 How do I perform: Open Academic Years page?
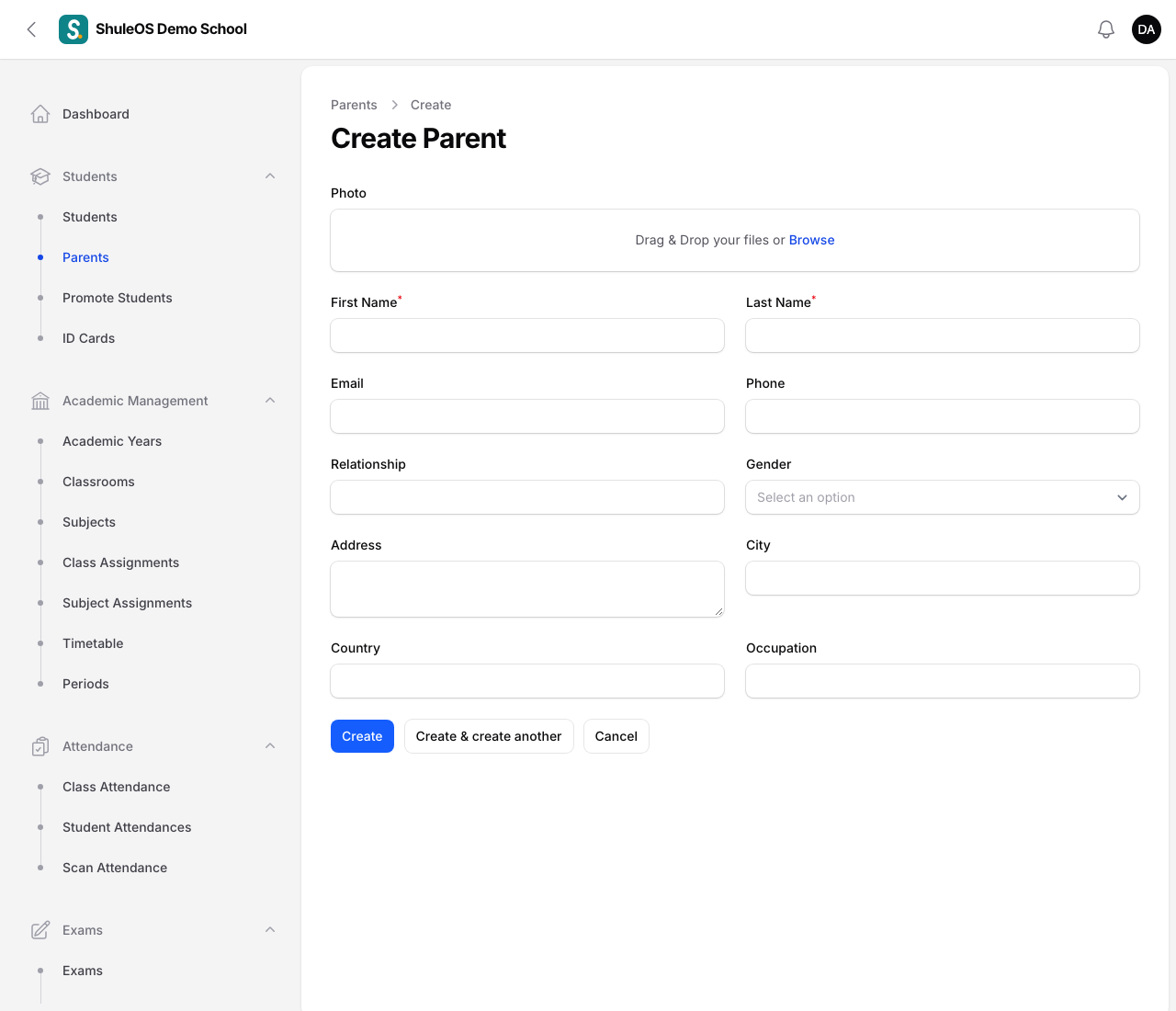112,441
